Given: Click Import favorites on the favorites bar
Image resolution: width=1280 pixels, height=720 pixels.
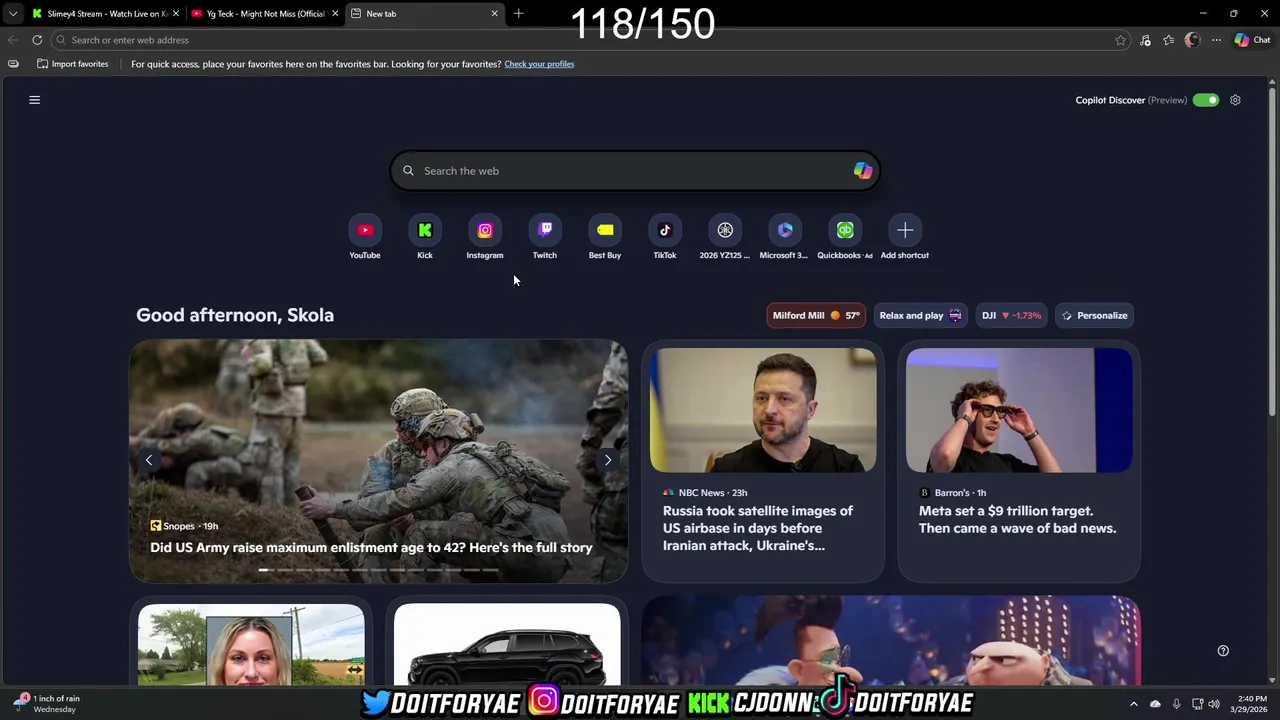Looking at the screenshot, I should click(72, 64).
